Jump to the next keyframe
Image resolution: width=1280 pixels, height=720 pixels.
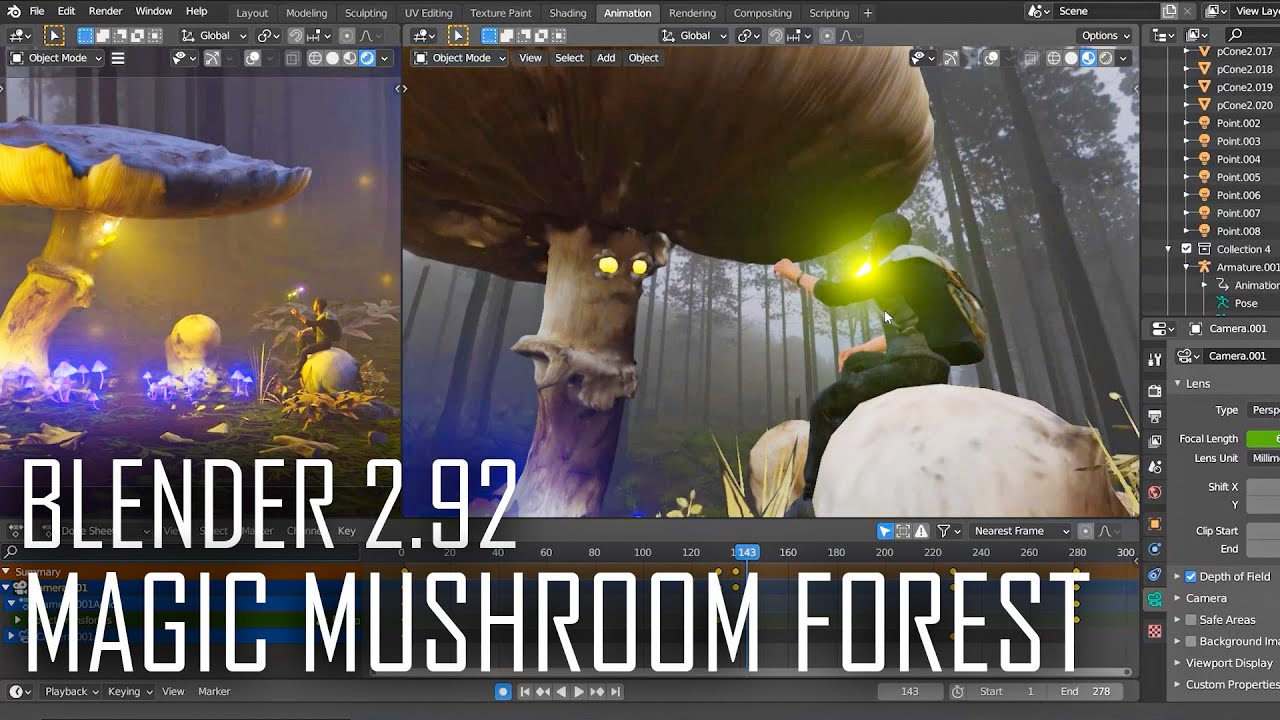[x=597, y=691]
